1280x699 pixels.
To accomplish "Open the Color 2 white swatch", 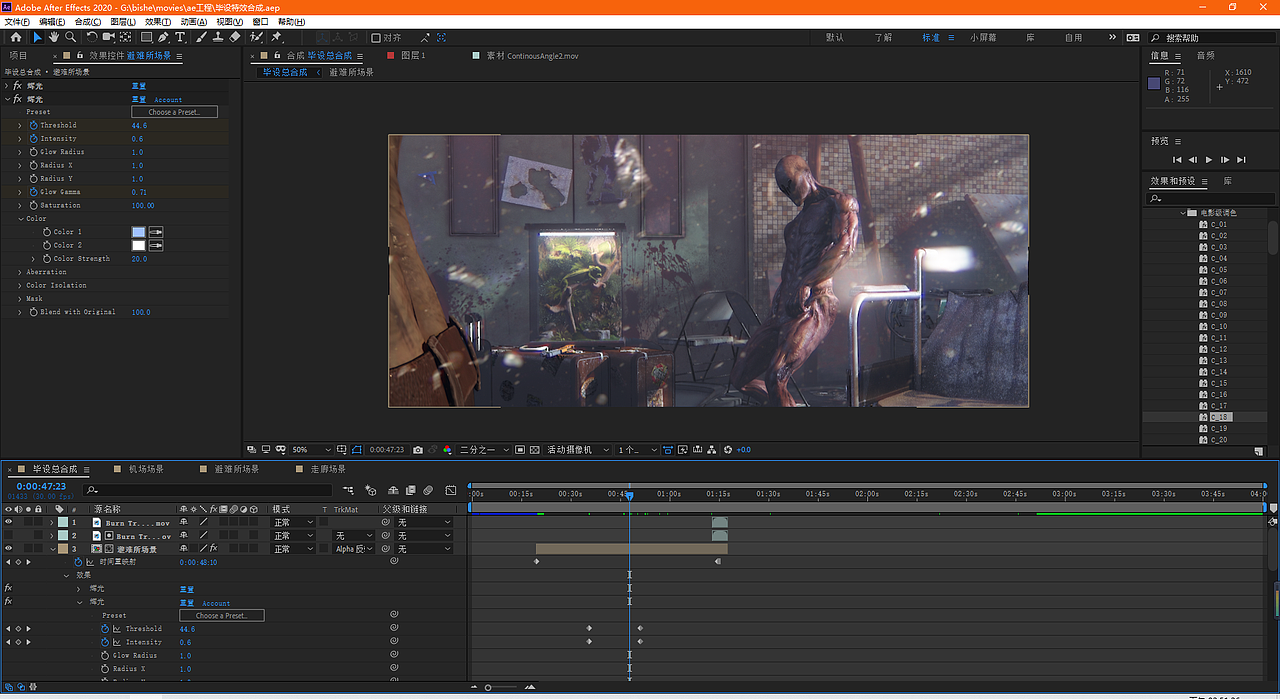I will (139, 245).
